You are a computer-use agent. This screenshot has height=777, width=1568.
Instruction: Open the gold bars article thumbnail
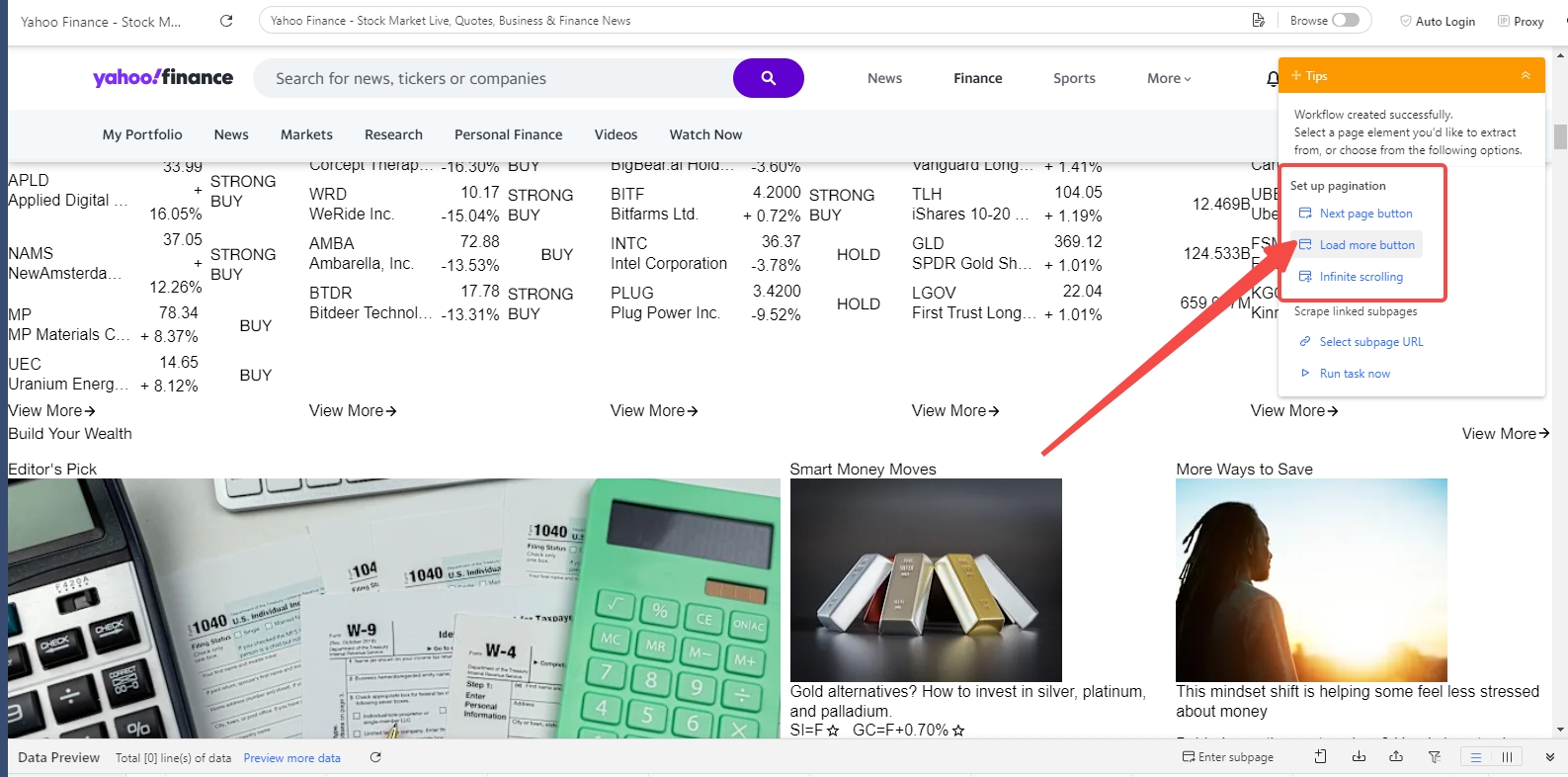(x=926, y=580)
